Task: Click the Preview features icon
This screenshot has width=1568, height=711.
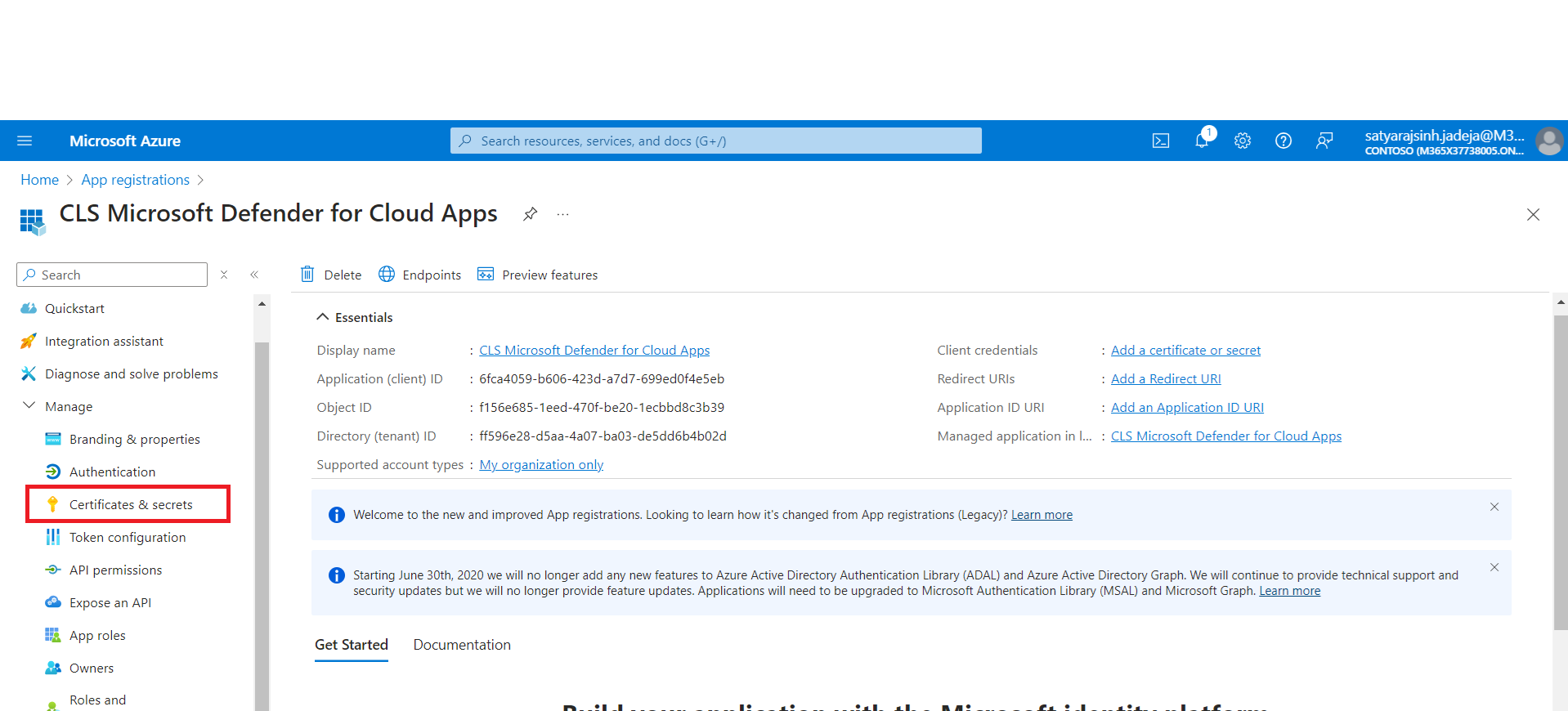Action: click(x=486, y=274)
